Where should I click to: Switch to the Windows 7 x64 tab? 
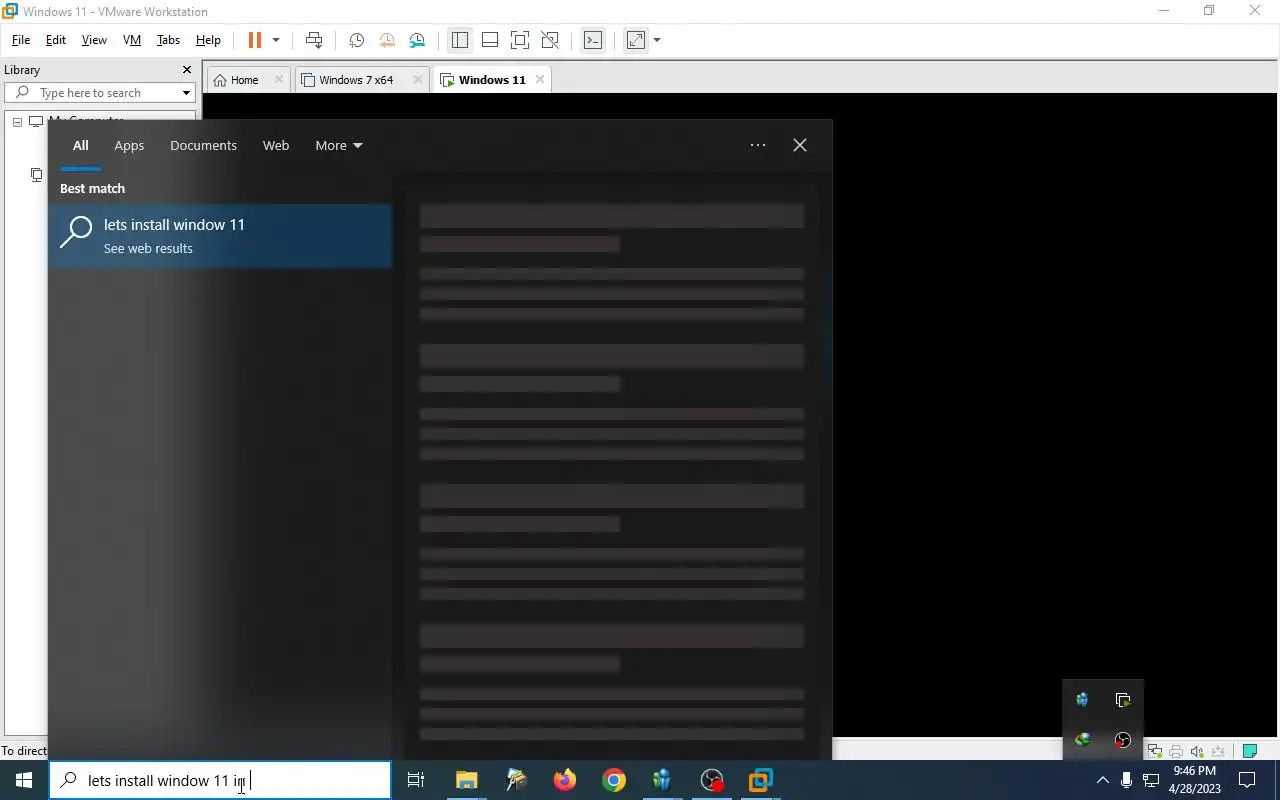click(x=356, y=80)
